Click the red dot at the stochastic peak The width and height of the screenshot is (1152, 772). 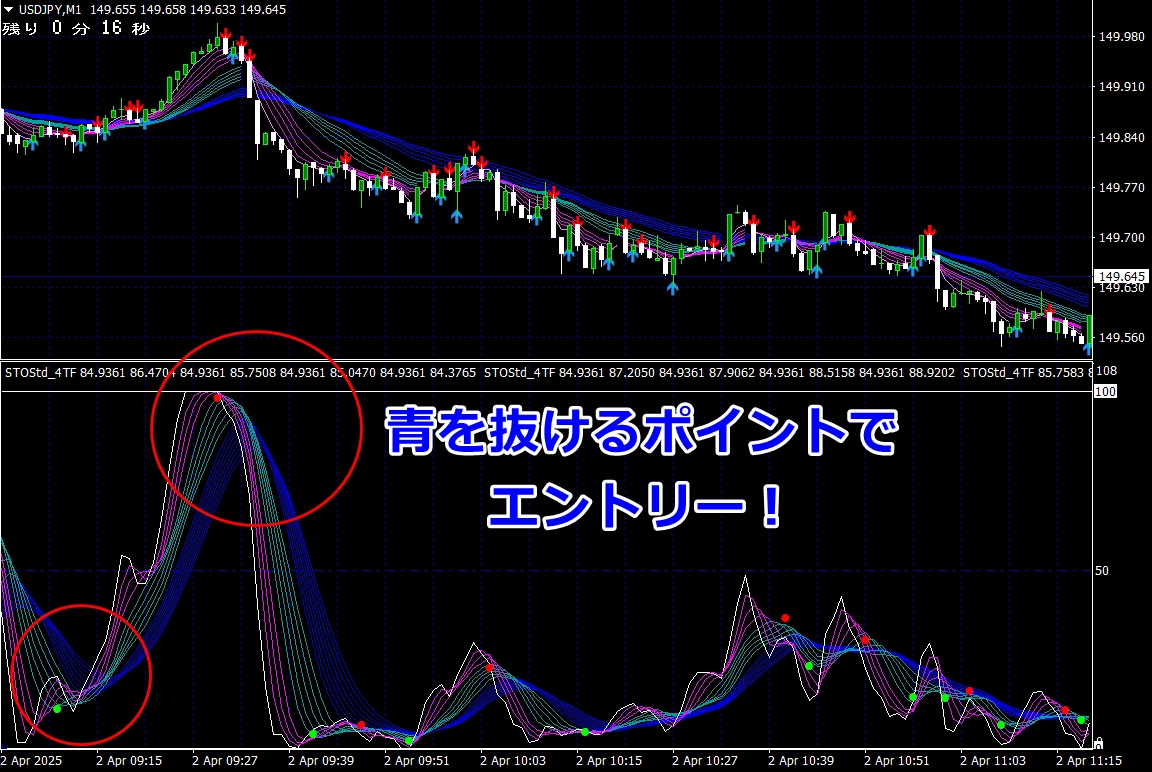217,397
